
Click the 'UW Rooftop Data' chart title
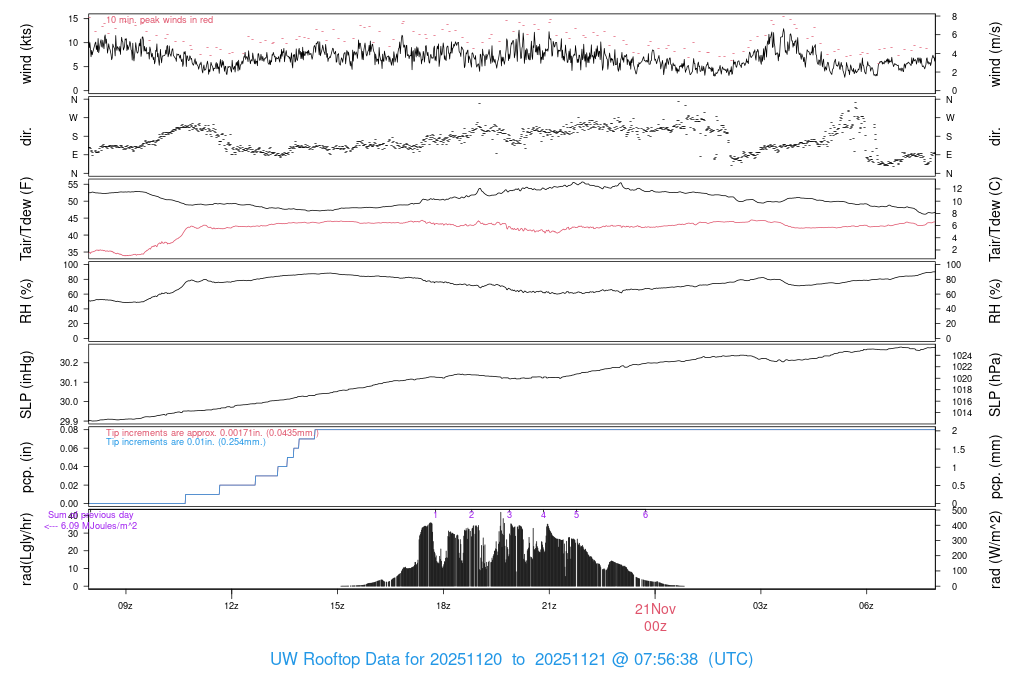tap(511, 660)
